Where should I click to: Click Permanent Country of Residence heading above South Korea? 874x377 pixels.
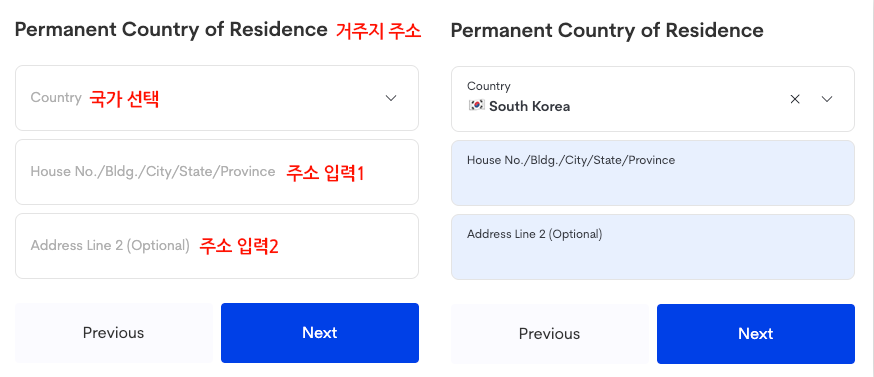click(607, 31)
